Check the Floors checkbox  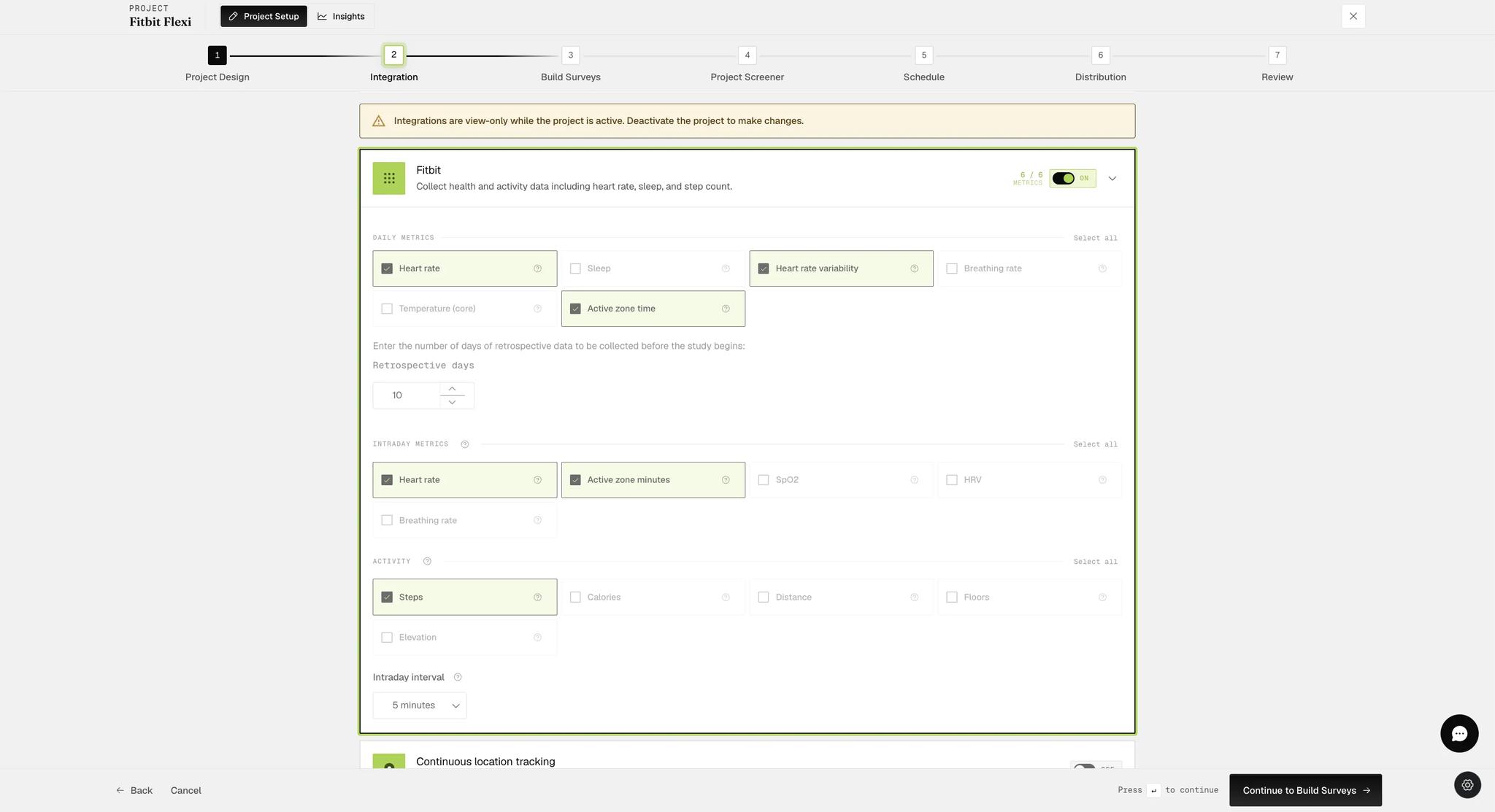click(952, 598)
